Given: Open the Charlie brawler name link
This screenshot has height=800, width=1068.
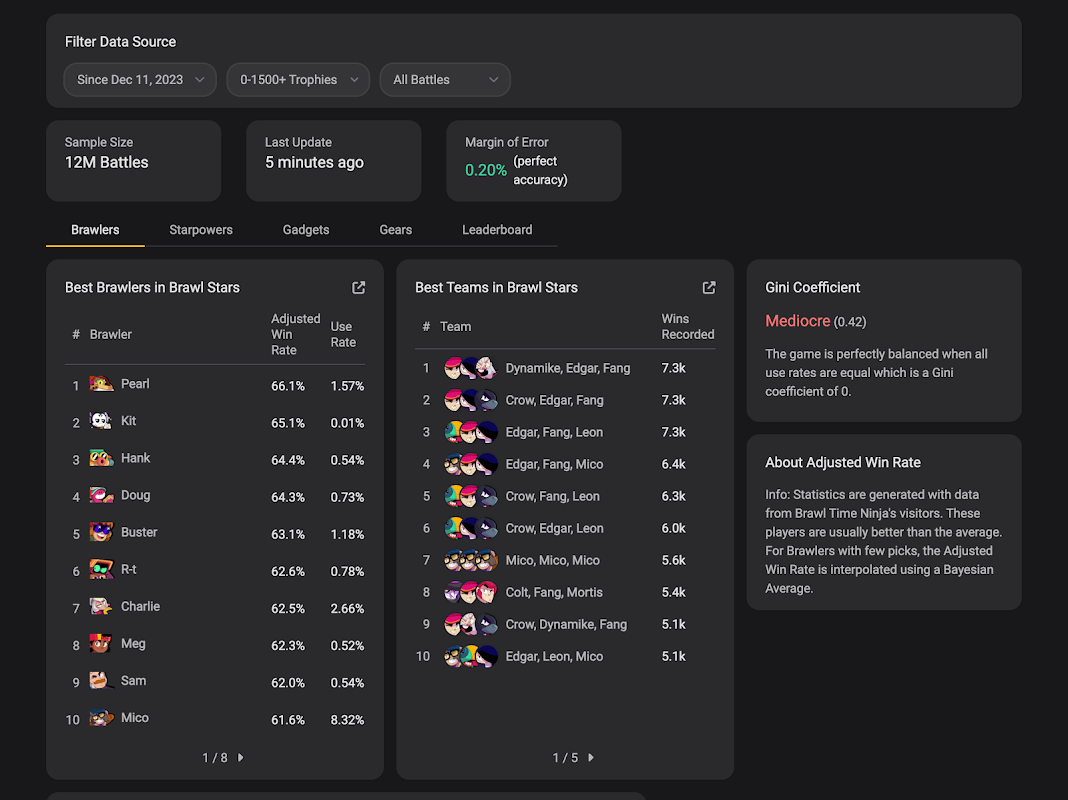Looking at the screenshot, I should click(140, 607).
